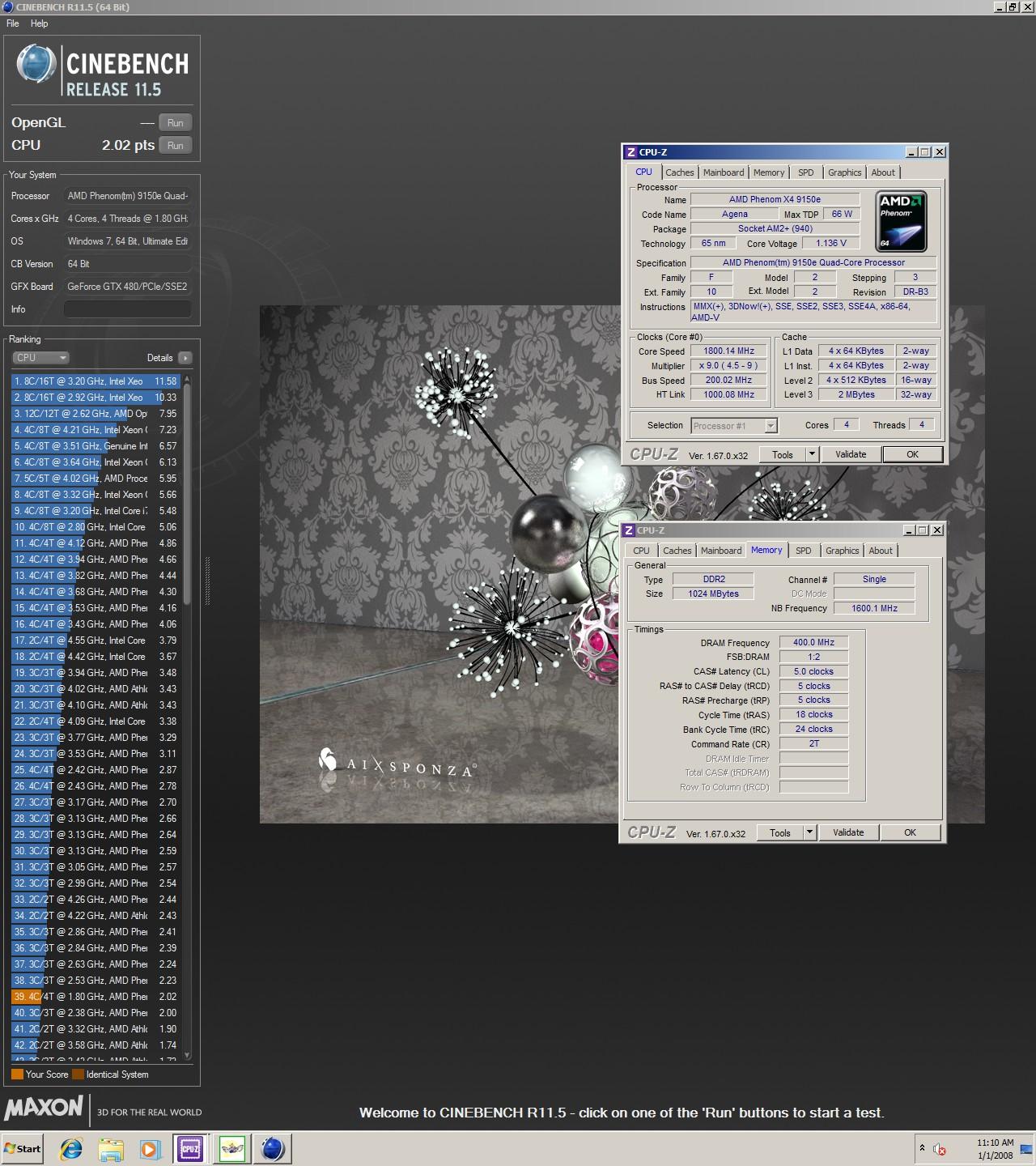Viewport: 1036px width, 1166px height.
Task: Click the AMD Phenom processor logo
Action: [901, 222]
